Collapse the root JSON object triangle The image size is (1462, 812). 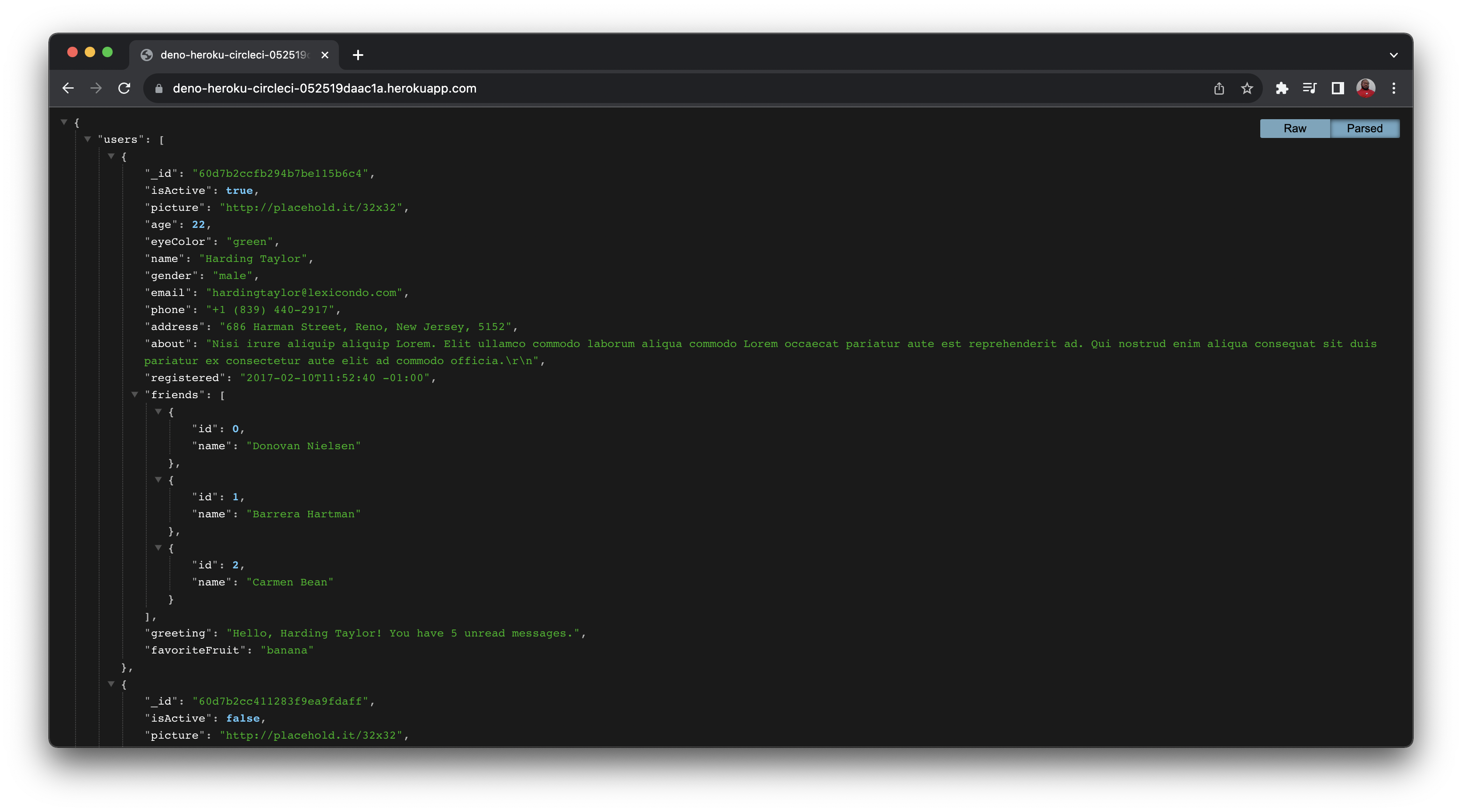click(64, 121)
